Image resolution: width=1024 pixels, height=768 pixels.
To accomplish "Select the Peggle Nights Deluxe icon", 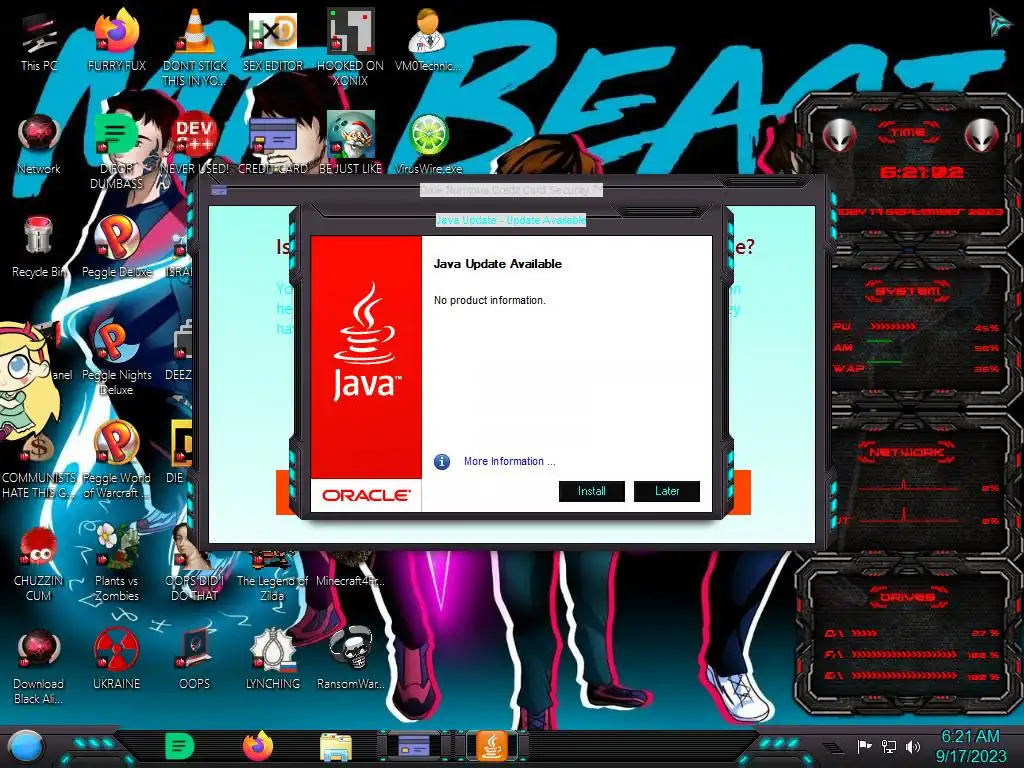I will point(117,358).
